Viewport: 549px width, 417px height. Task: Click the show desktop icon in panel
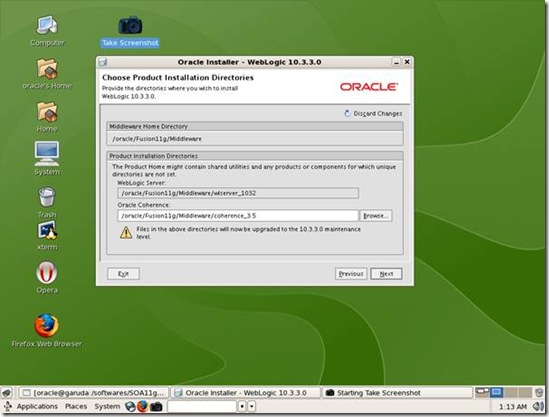click(x=7, y=392)
